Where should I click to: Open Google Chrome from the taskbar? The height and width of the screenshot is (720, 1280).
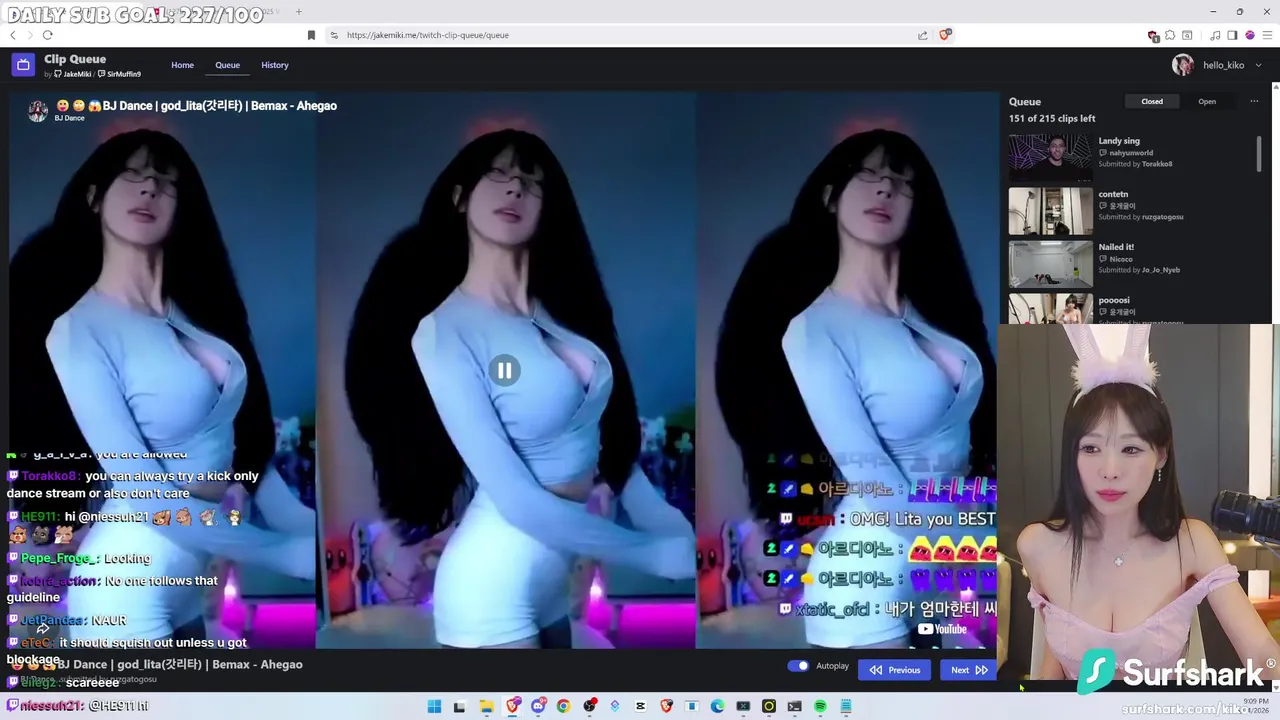click(563, 706)
